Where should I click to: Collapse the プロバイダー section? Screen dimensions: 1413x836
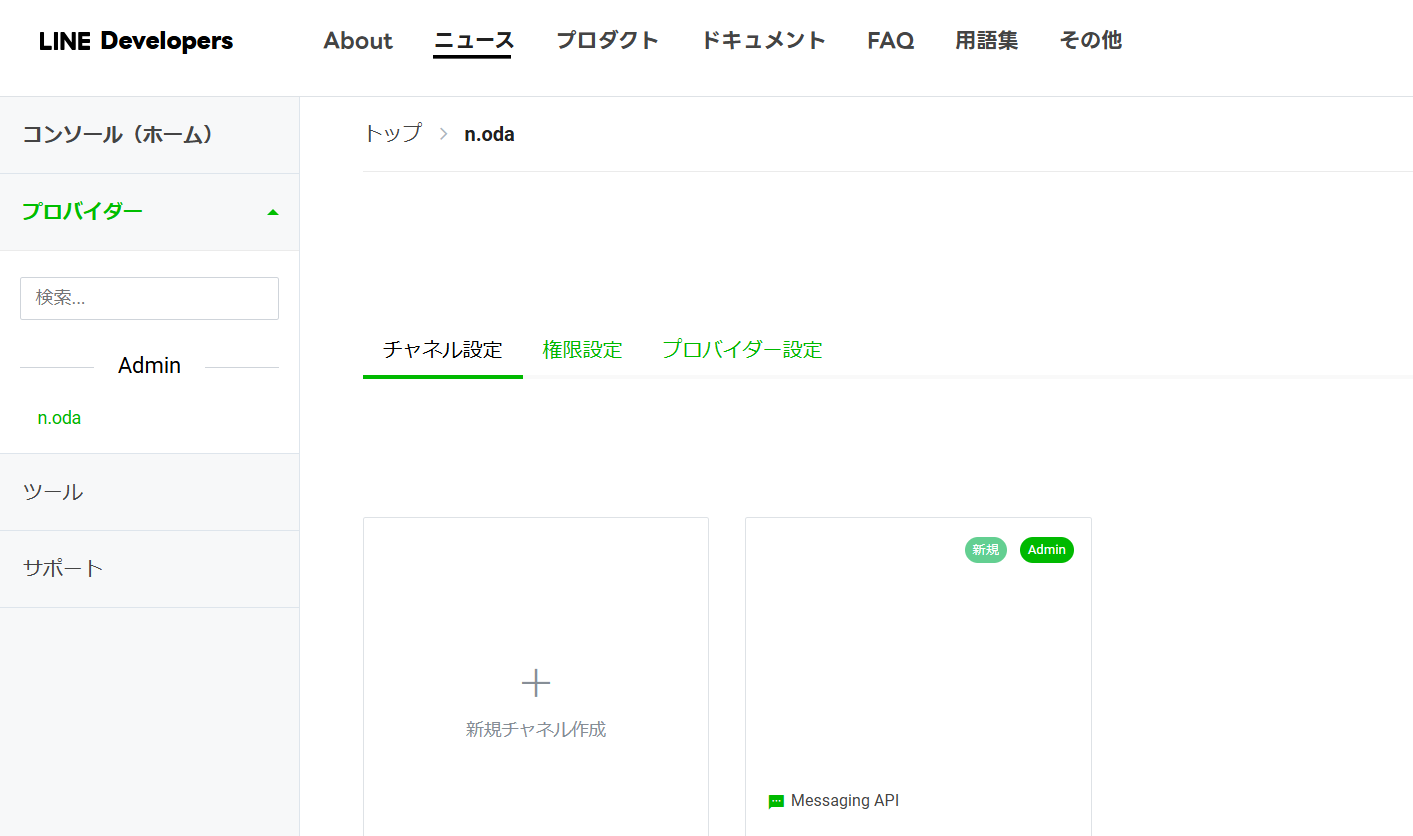[x=149, y=212]
